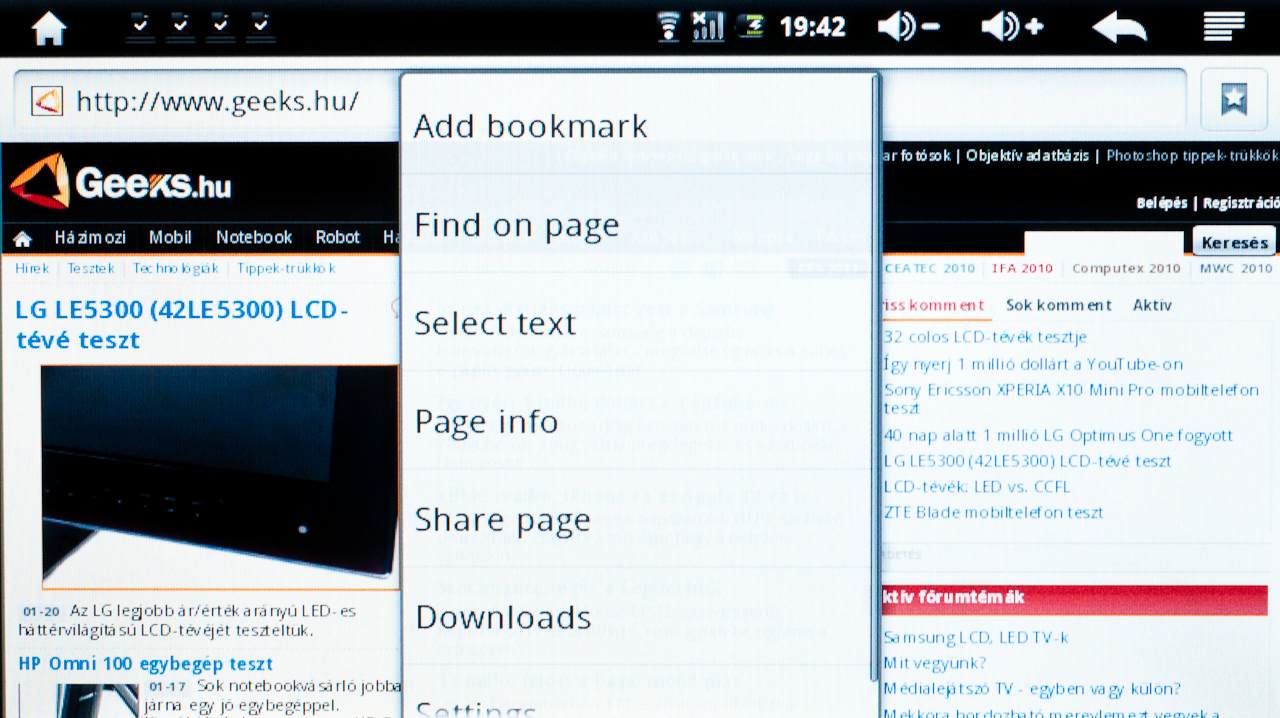The width and height of the screenshot is (1280, 718).
Task: Open Page info from menu
Action: [x=486, y=421]
